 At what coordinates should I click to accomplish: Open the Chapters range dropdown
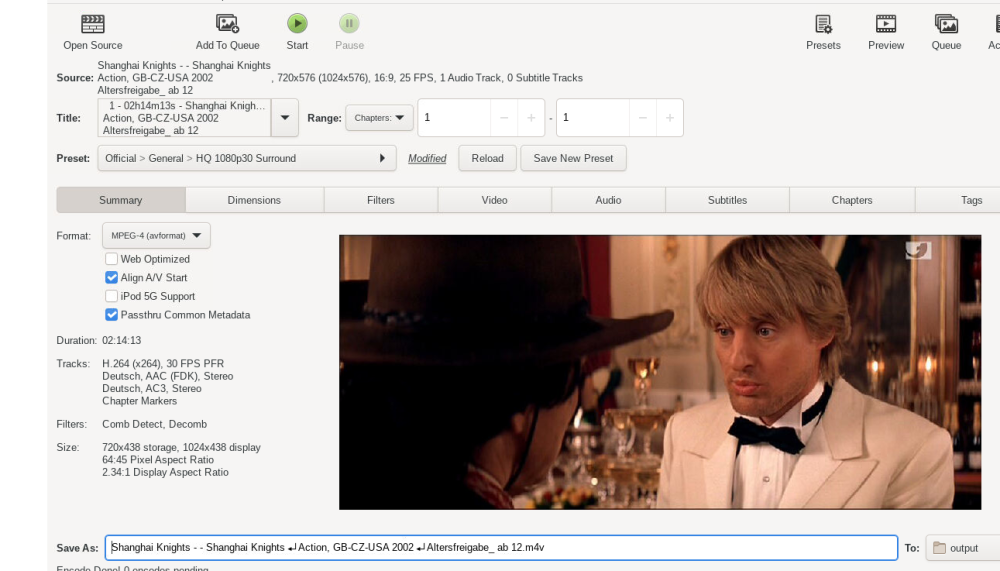click(x=379, y=117)
